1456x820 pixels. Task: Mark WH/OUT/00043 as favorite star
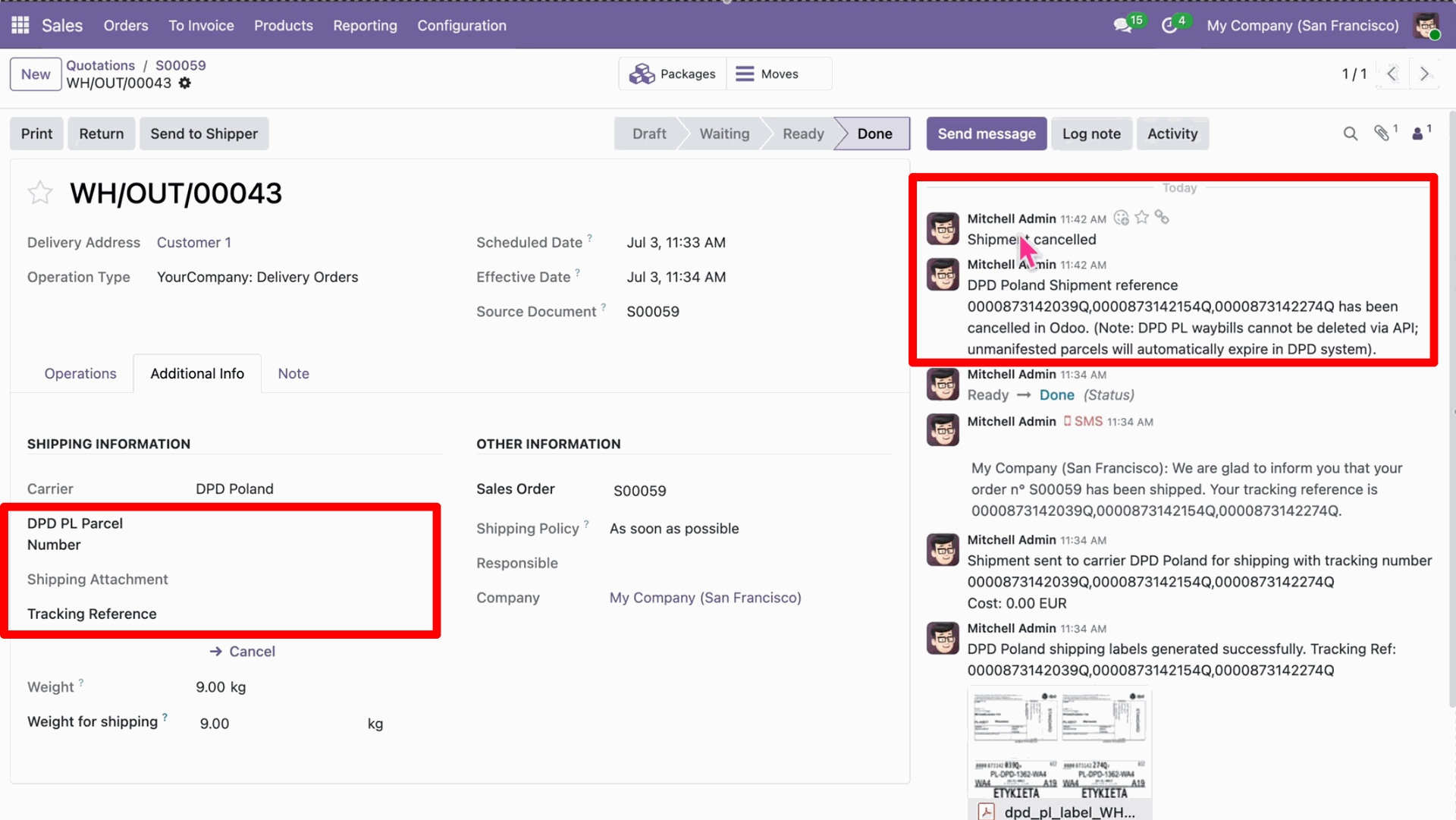(x=40, y=193)
